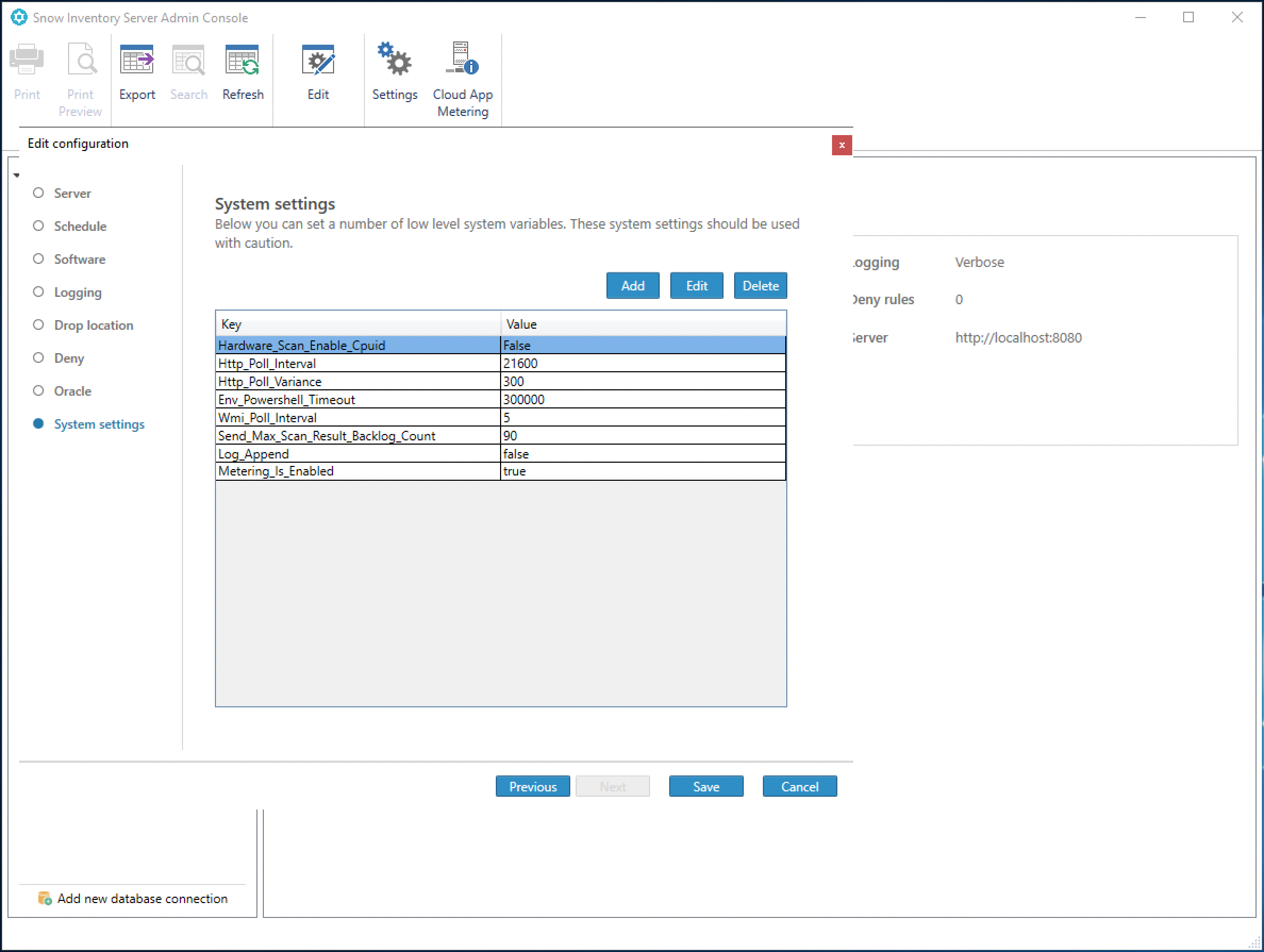The height and width of the screenshot is (952, 1264).
Task: Click the http://localhost:8080 server value
Action: 1018,338
